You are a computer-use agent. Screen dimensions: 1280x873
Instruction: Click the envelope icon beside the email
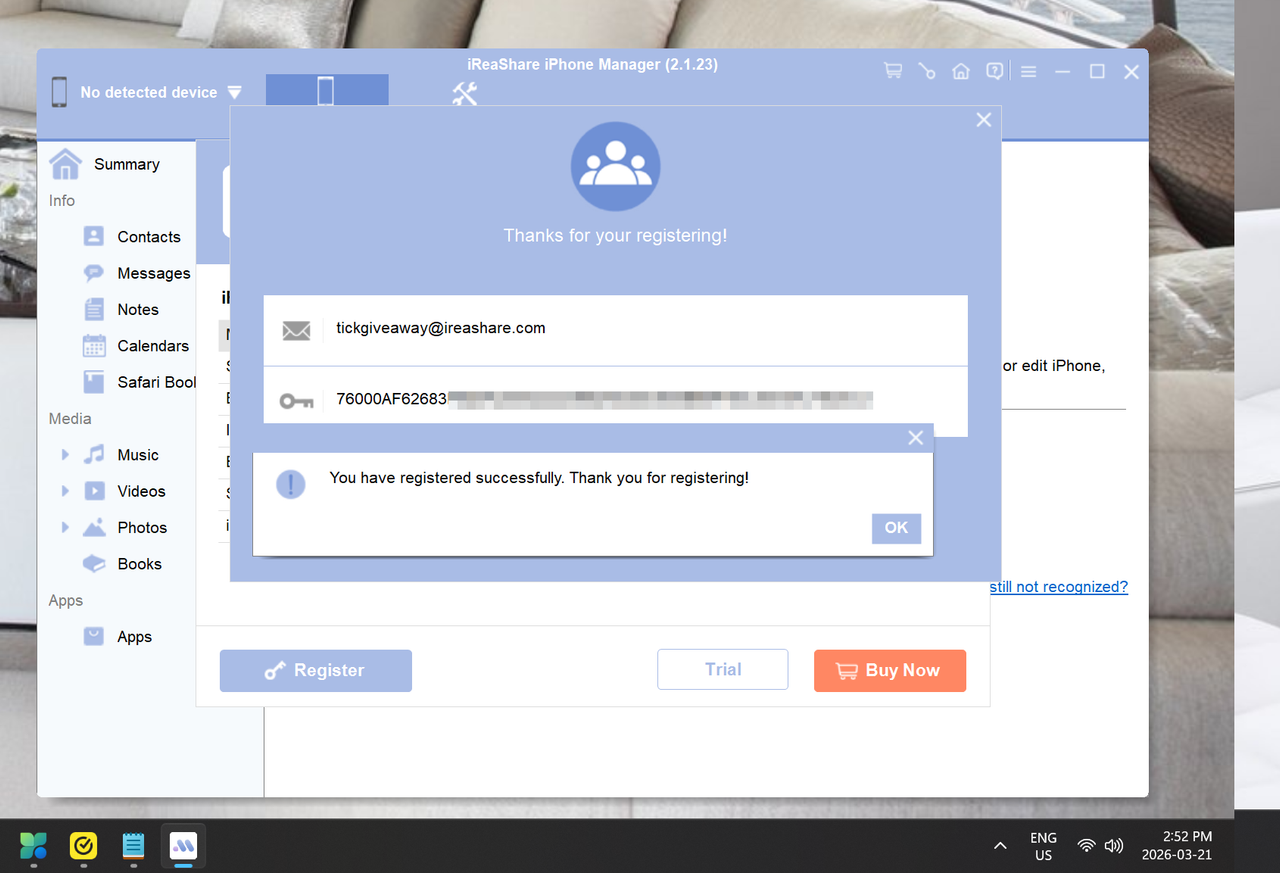(296, 330)
